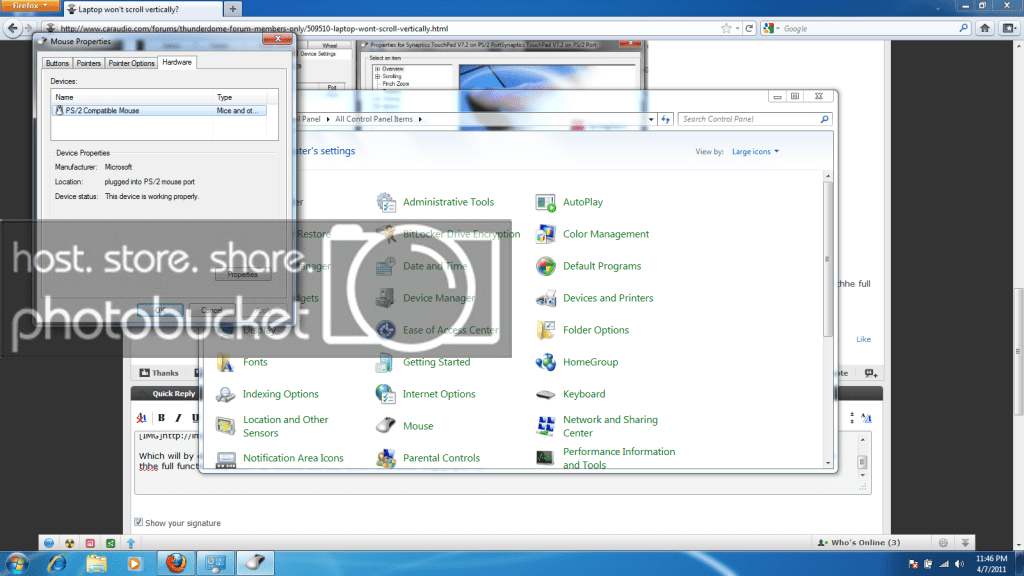
Task: Select PS/2 Compatible Mouse device row
Action: pos(159,111)
